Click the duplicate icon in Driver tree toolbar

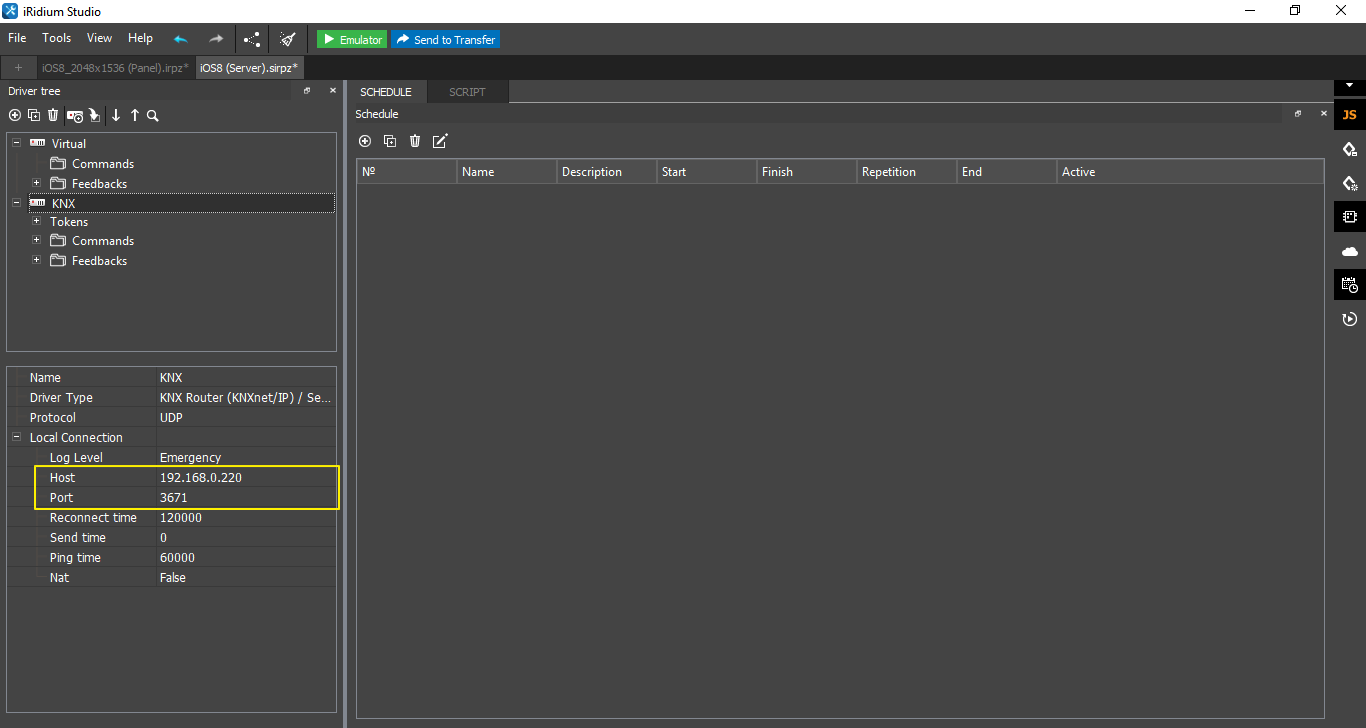click(x=33, y=115)
